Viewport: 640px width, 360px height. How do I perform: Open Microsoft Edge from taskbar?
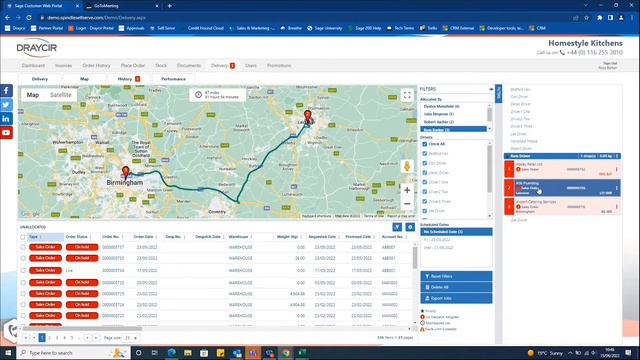[x=171, y=353]
